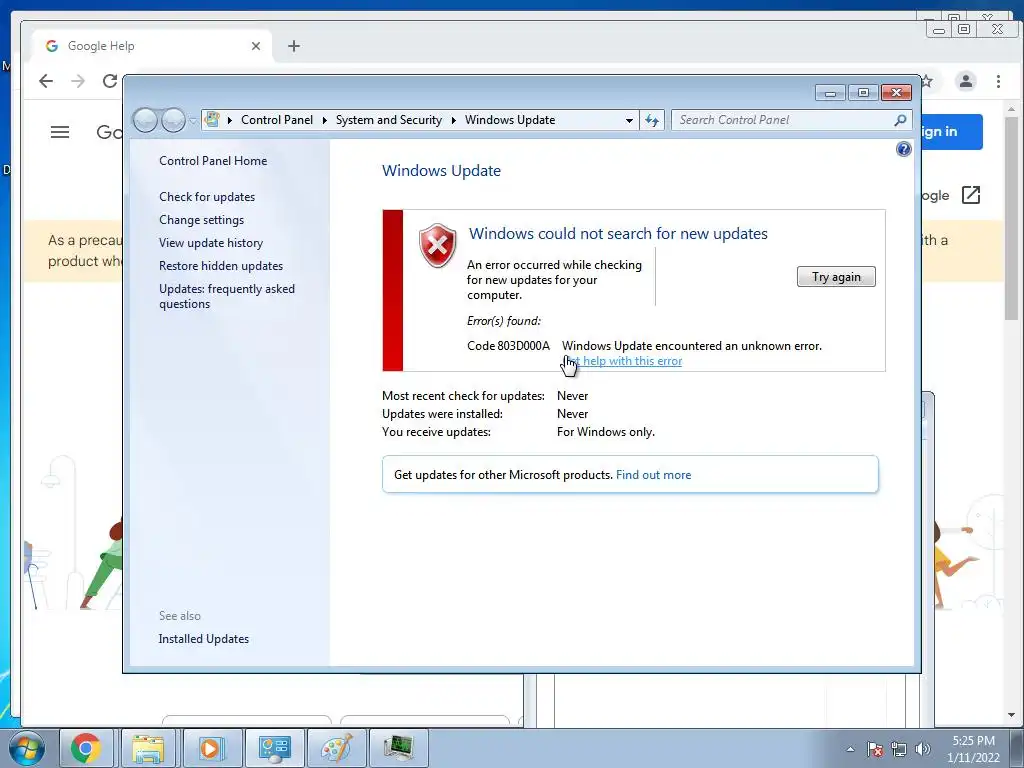Click Chrome's forward navigation arrow
Screen dimensions: 1024x768
click(x=78, y=81)
